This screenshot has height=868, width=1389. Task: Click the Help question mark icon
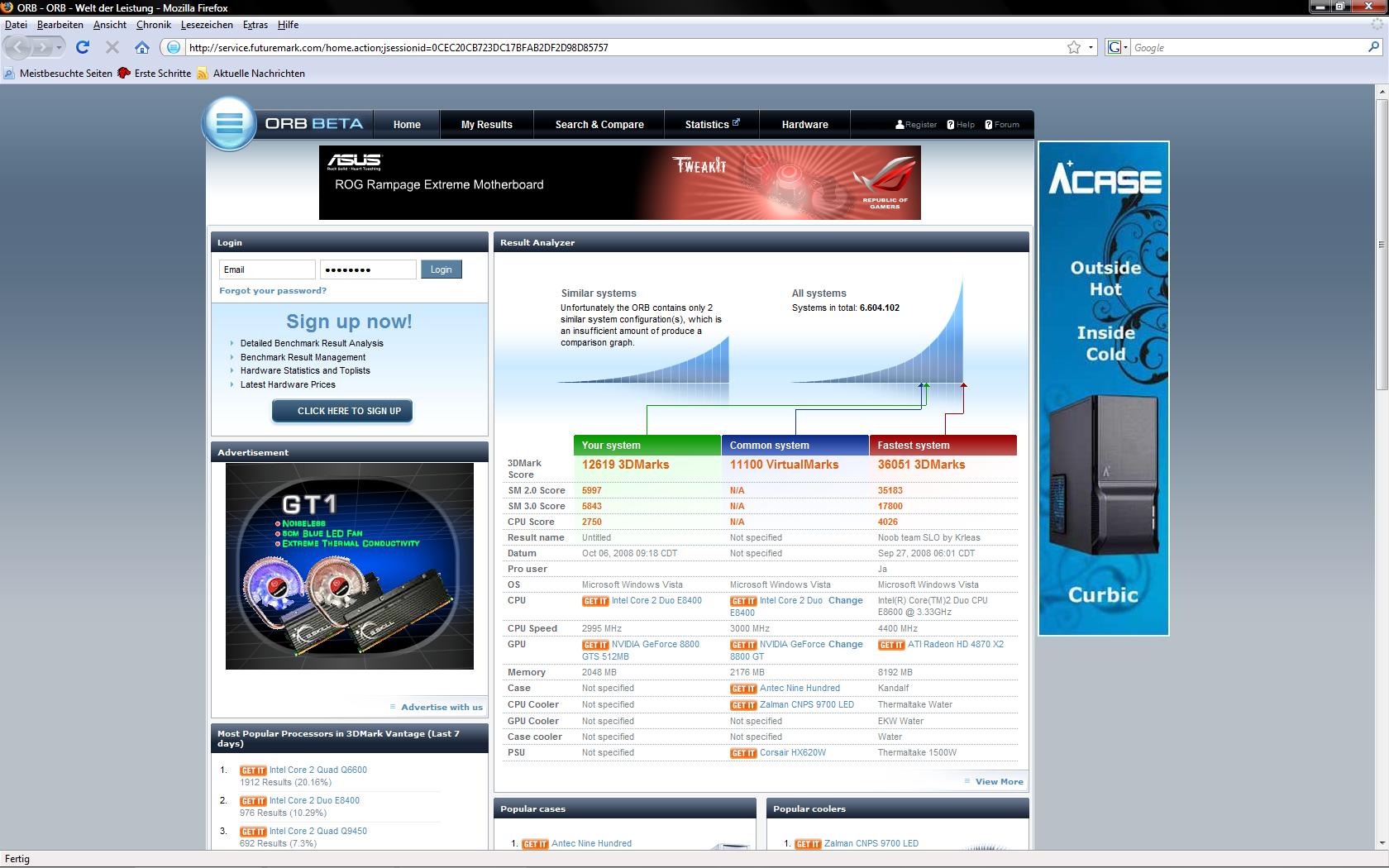pos(951,125)
